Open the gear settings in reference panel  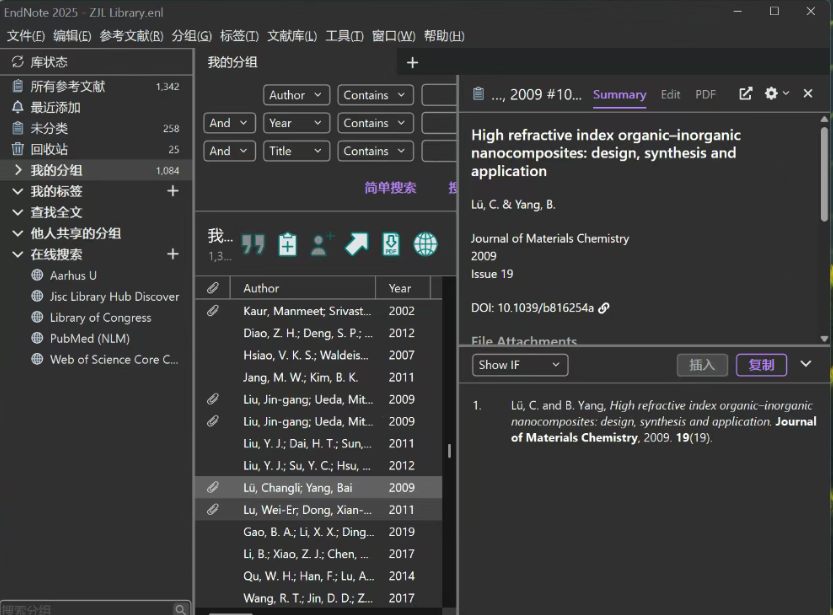click(x=776, y=93)
